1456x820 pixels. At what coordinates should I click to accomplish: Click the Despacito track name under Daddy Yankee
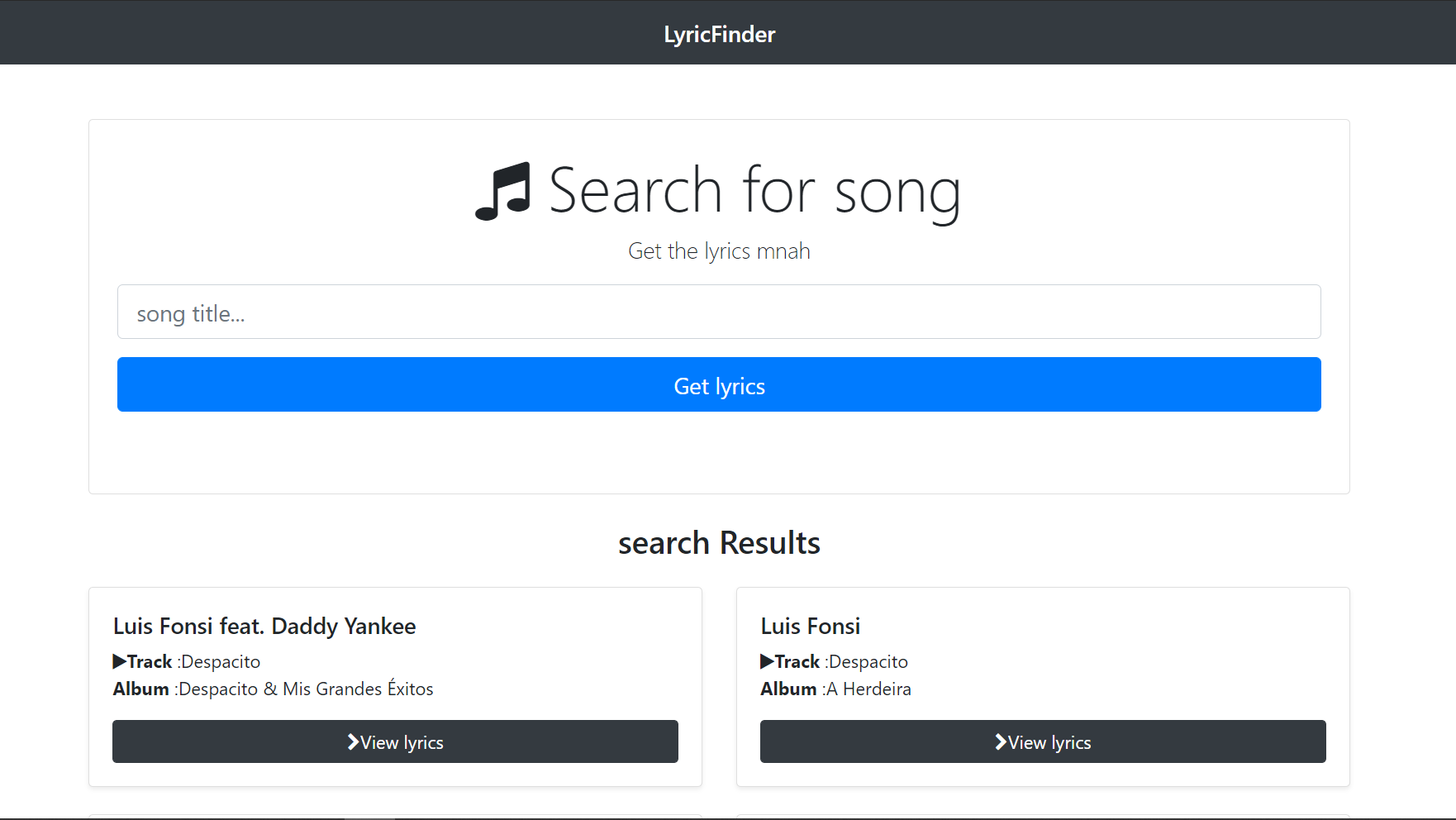pyautogui.click(x=221, y=662)
